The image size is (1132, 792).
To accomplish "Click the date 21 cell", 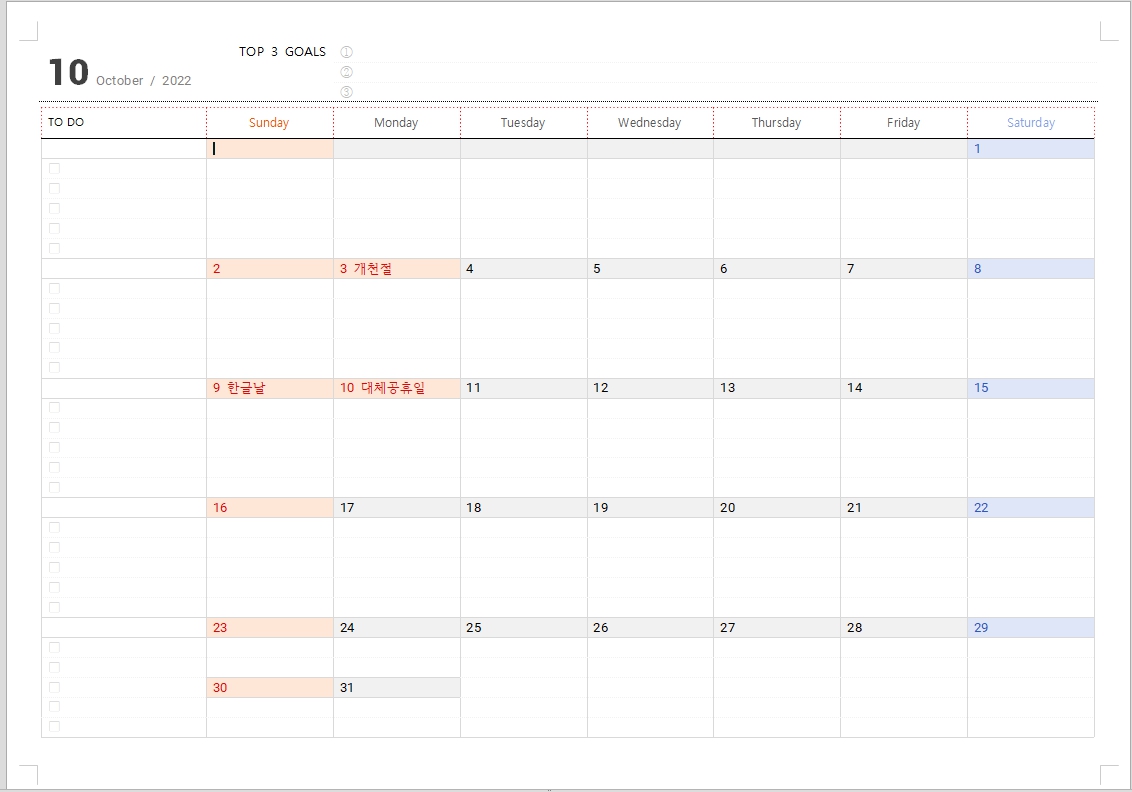I will coord(904,508).
